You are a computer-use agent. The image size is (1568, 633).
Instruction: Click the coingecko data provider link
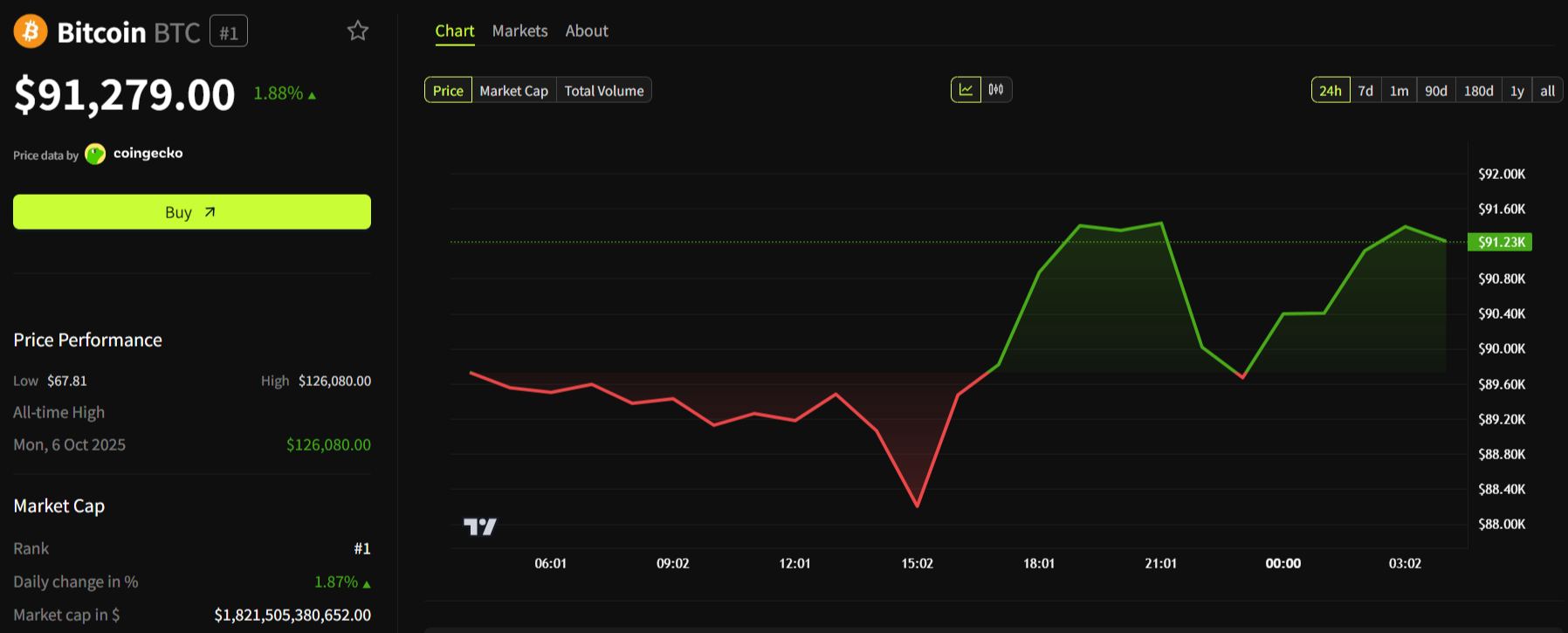tap(148, 154)
